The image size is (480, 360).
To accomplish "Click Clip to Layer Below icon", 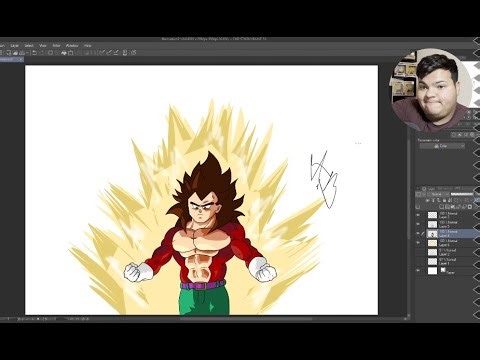I will click(427, 200).
